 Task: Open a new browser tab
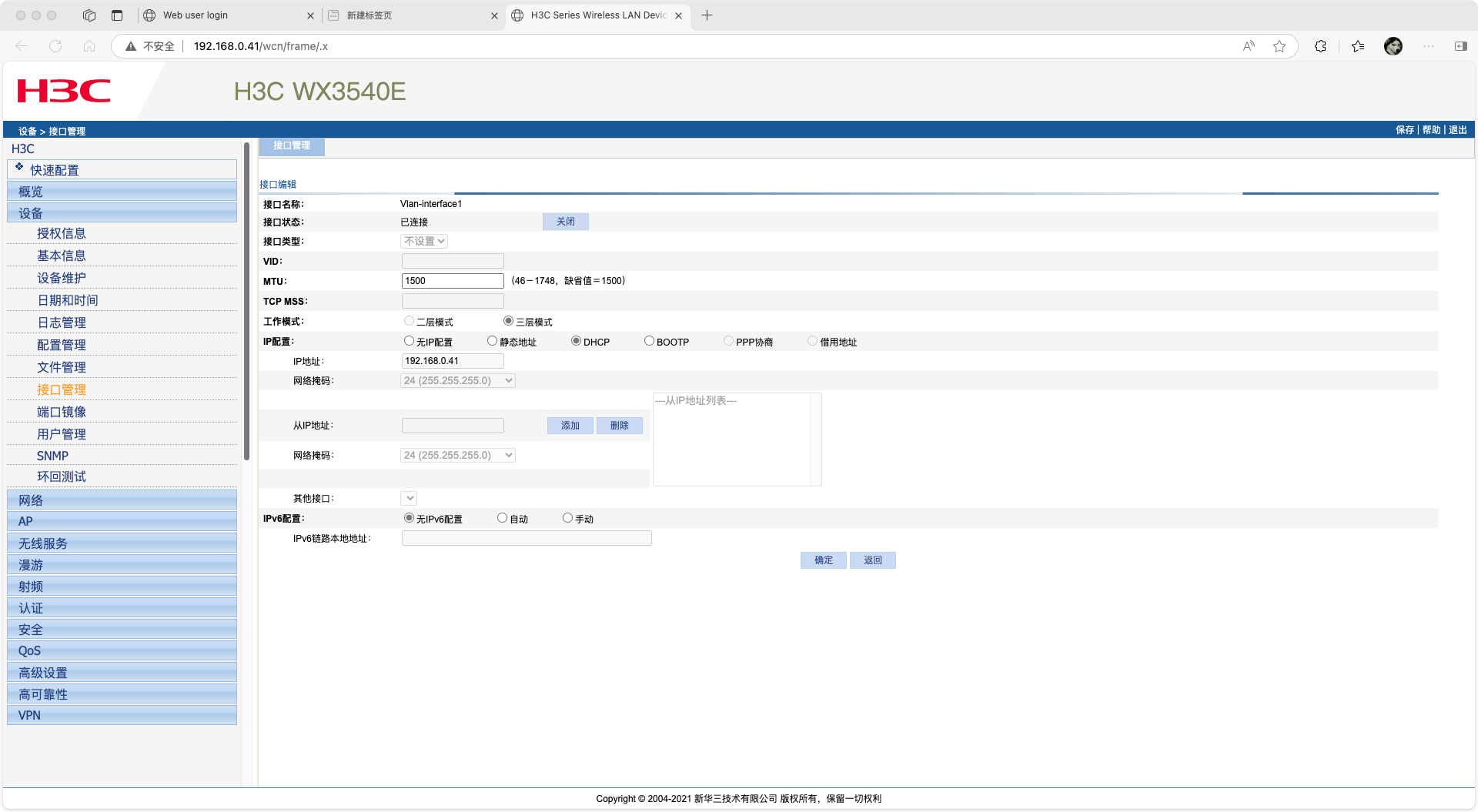click(x=707, y=15)
